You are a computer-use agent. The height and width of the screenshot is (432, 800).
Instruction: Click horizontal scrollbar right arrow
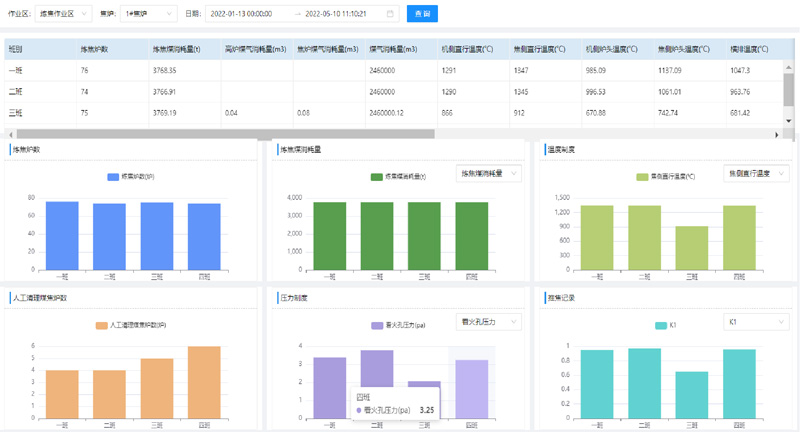coord(777,135)
